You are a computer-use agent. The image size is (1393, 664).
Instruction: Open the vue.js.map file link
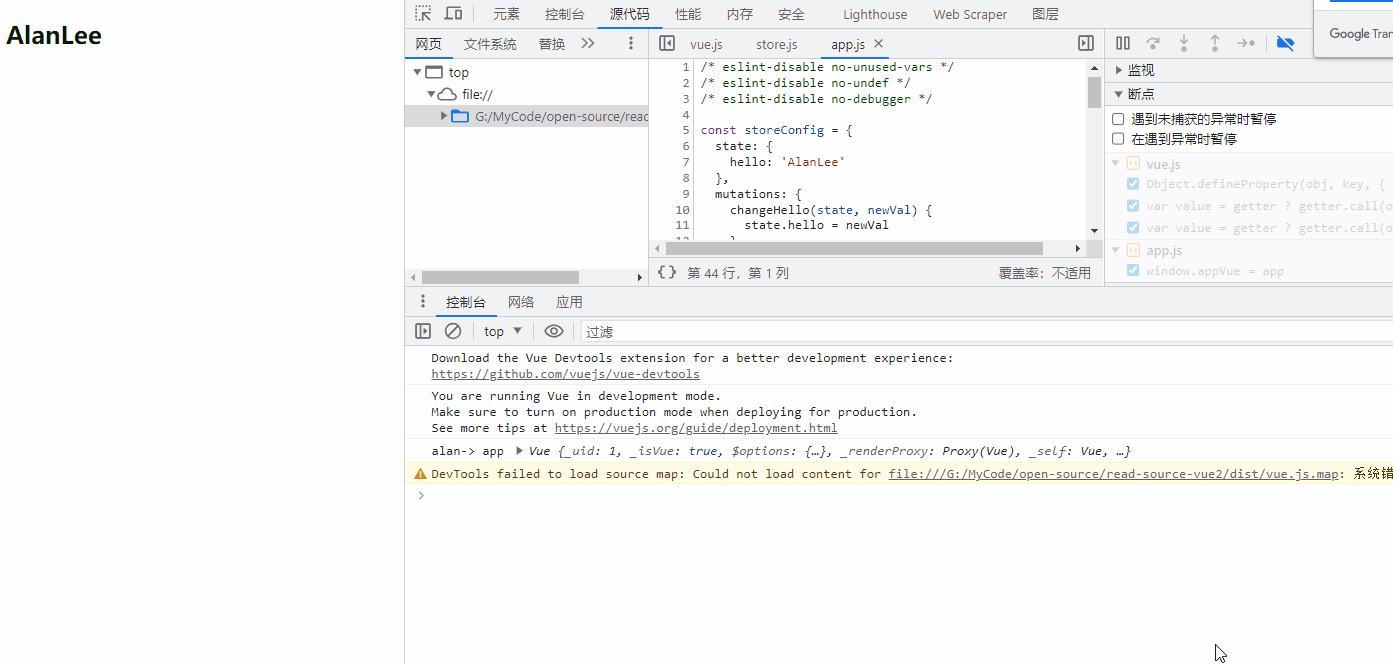pyautogui.click(x=1113, y=474)
